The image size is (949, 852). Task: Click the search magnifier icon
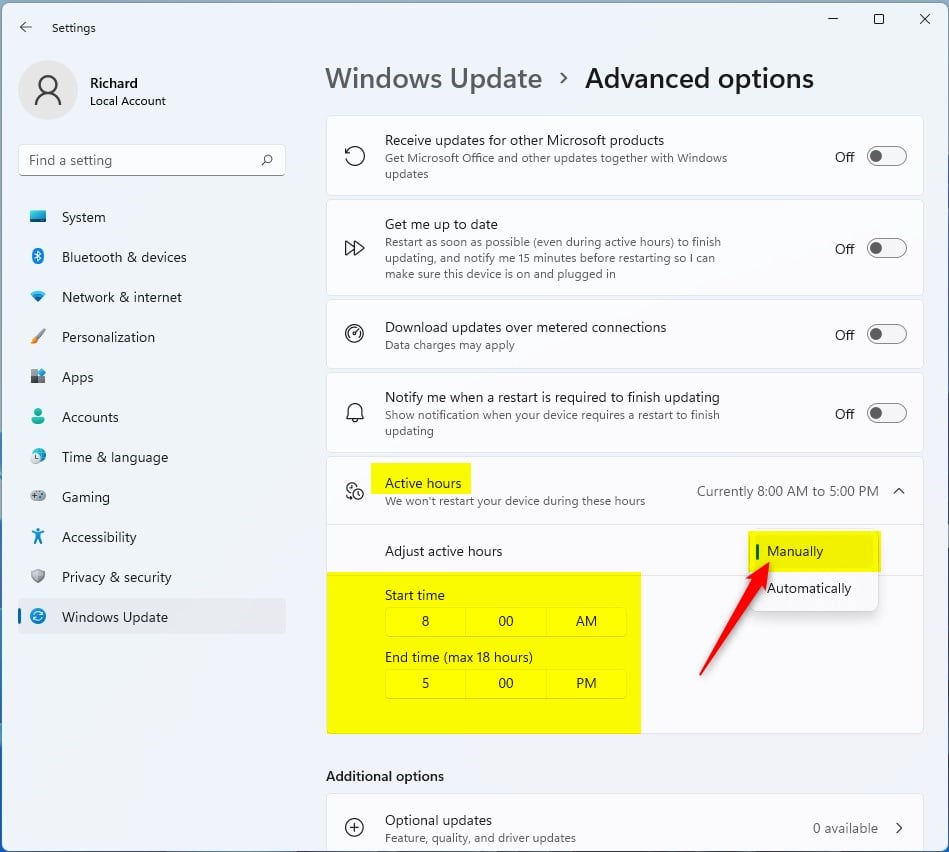(x=267, y=160)
